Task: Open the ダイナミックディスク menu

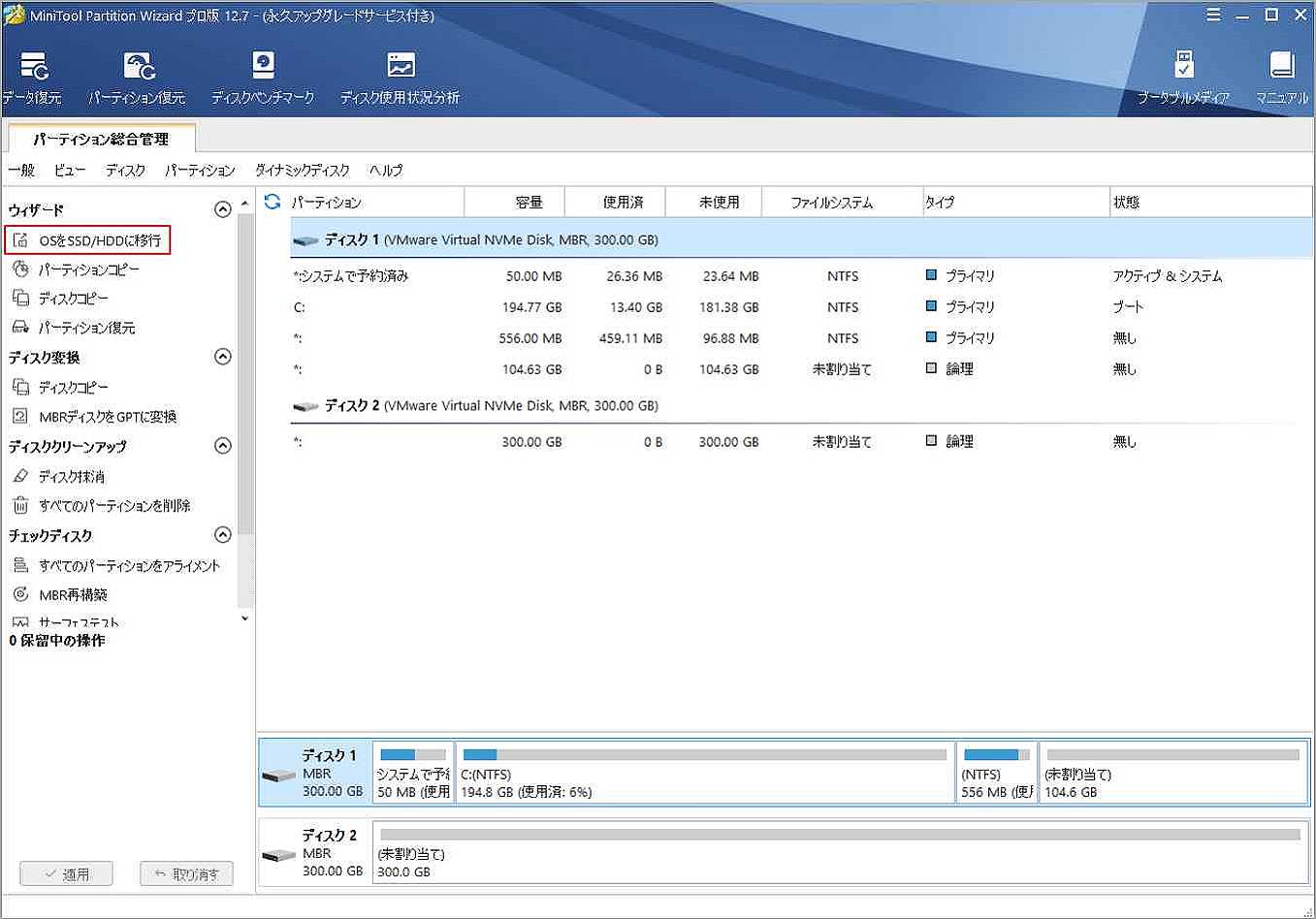Action: pos(302,170)
